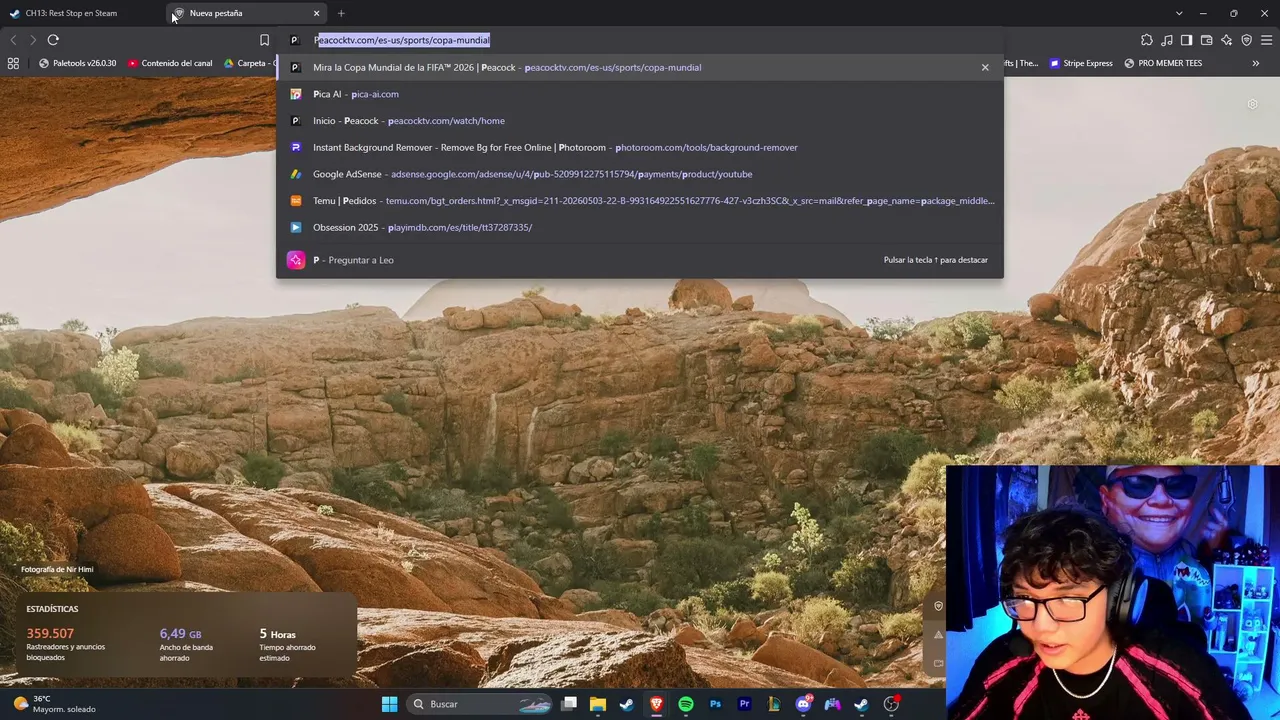1280x720 pixels.
Task: Open the first Steam icon beside File Explorer
Action: click(x=627, y=704)
